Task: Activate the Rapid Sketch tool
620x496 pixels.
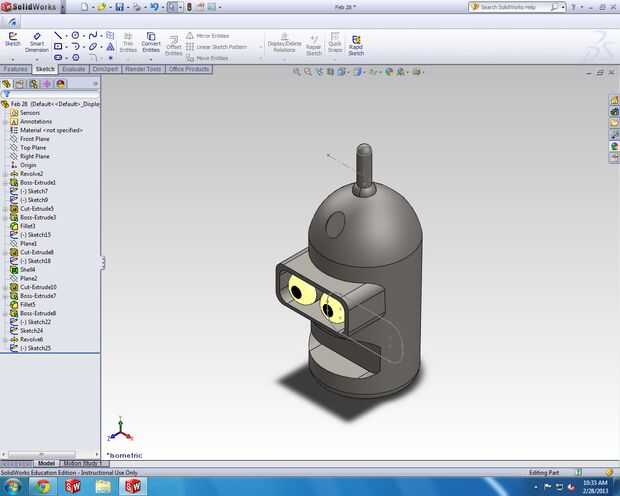Action: 356,42
